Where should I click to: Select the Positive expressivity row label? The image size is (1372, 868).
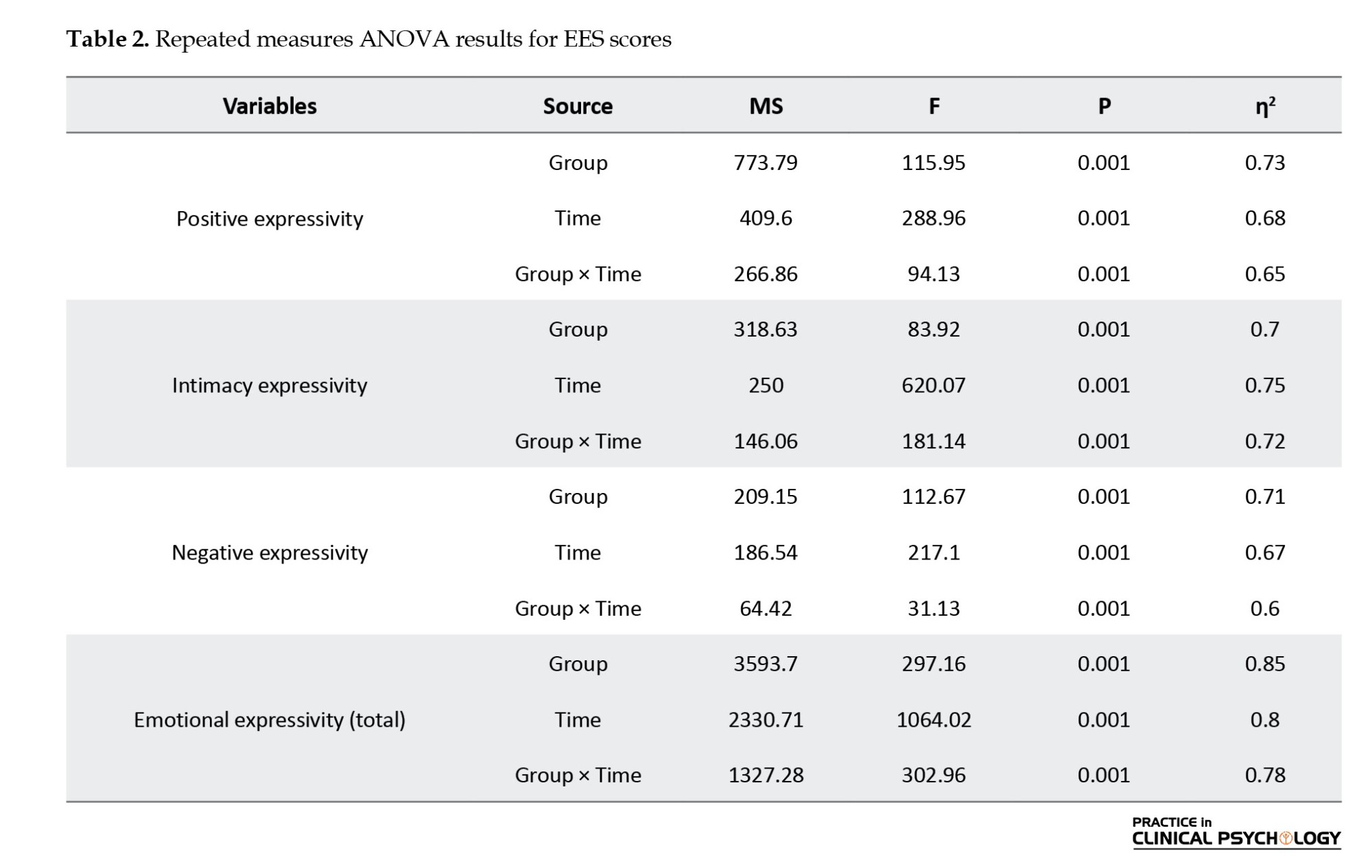click(270, 219)
